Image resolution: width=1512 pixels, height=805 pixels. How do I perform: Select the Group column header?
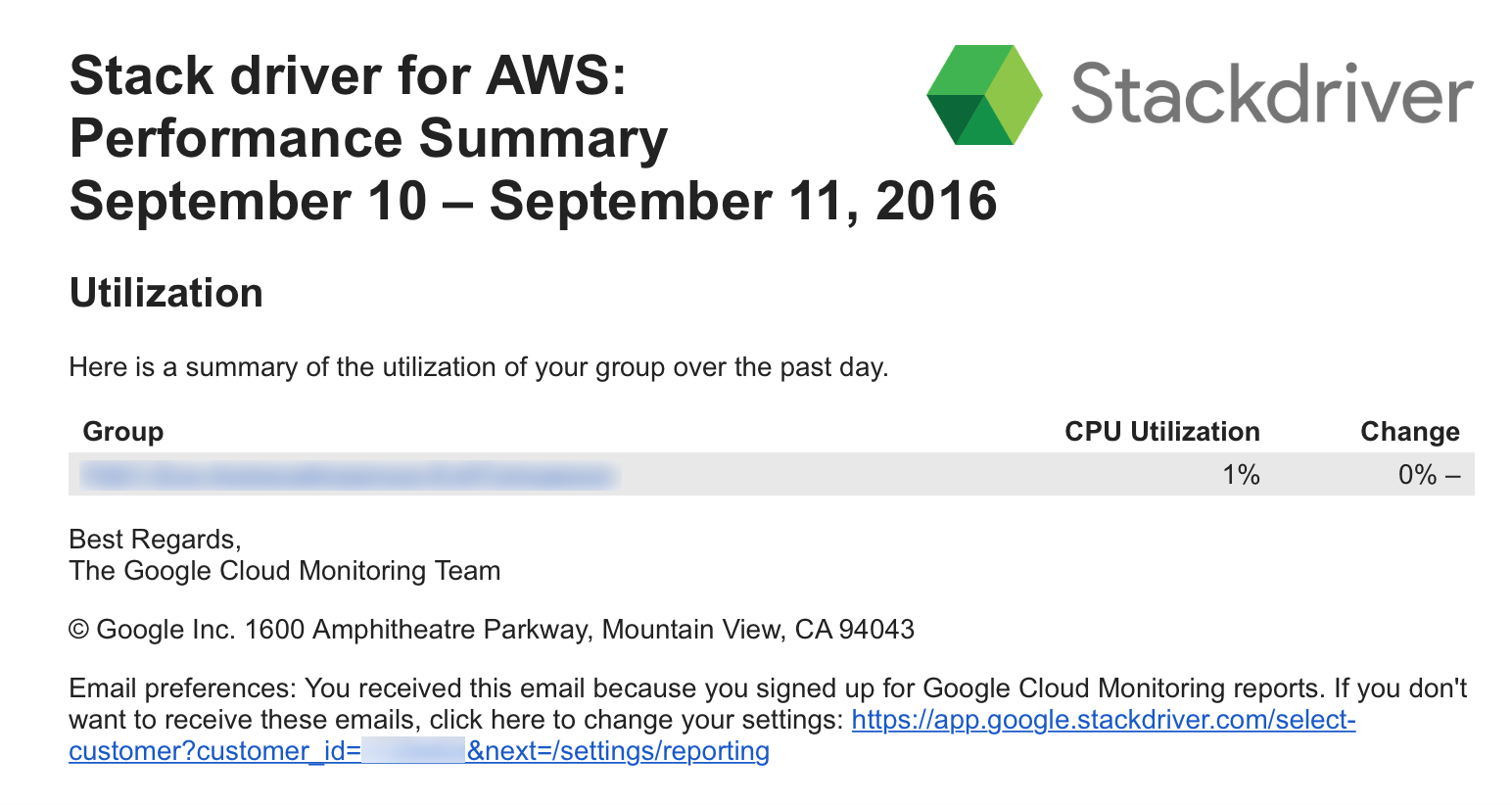(x=123, y=432)
